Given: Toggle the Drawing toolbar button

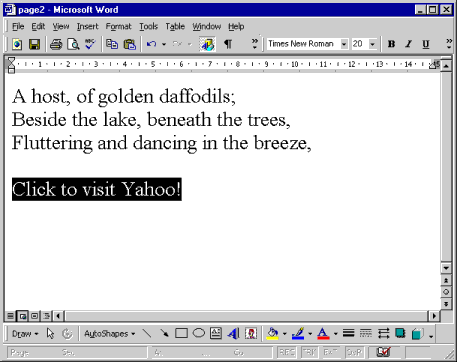Looking at the screenshot, I should pyautogui.click(x=207, y=44).
